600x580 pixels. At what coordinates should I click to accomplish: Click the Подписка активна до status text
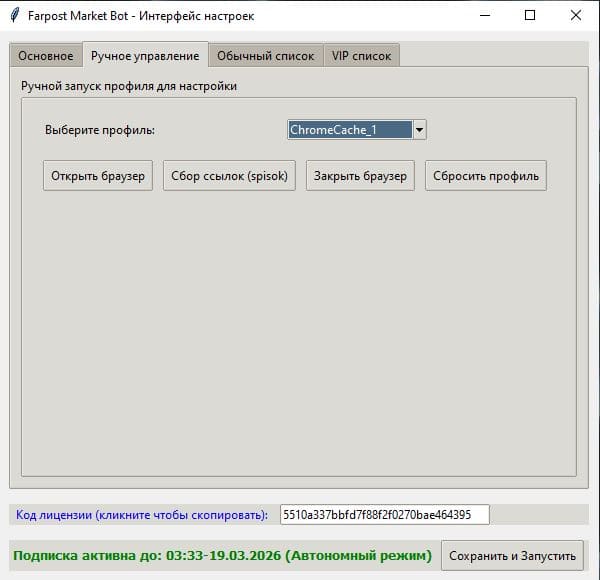(222, 556)
